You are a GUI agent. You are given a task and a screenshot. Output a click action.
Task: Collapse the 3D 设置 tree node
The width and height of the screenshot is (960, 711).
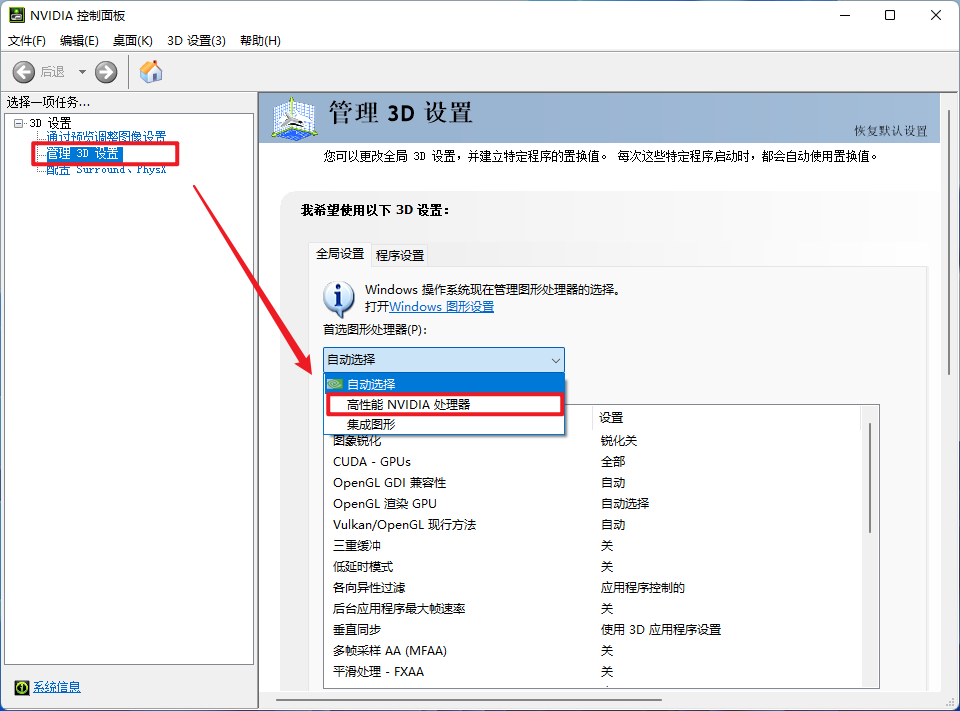click(18, 123)
